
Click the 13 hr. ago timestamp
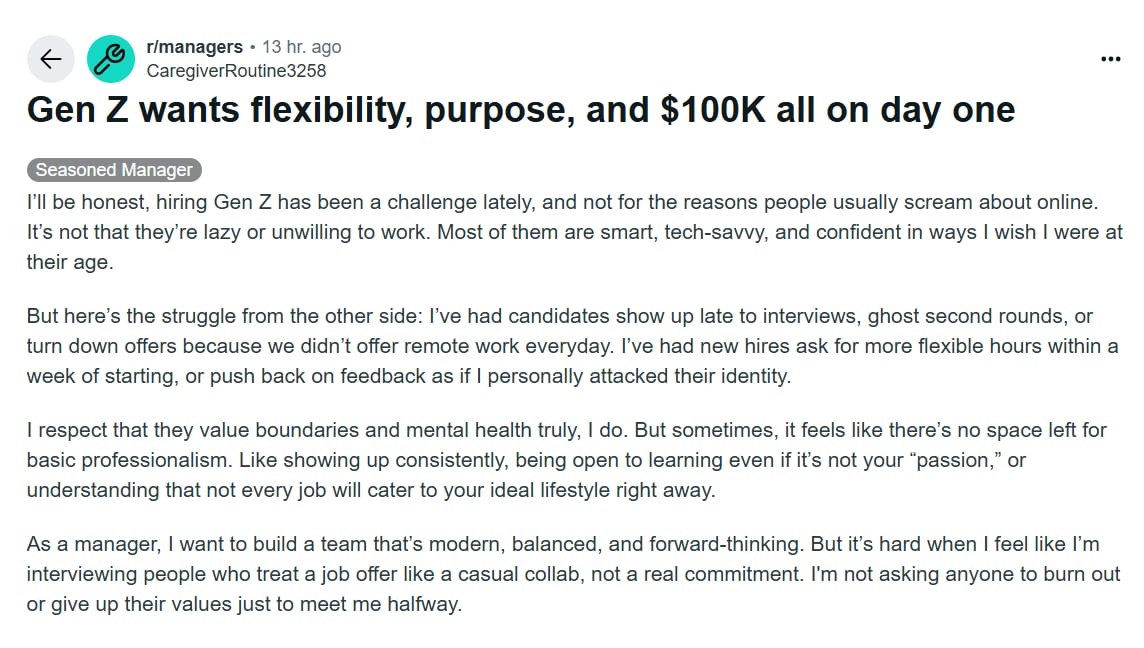point(301,47)
